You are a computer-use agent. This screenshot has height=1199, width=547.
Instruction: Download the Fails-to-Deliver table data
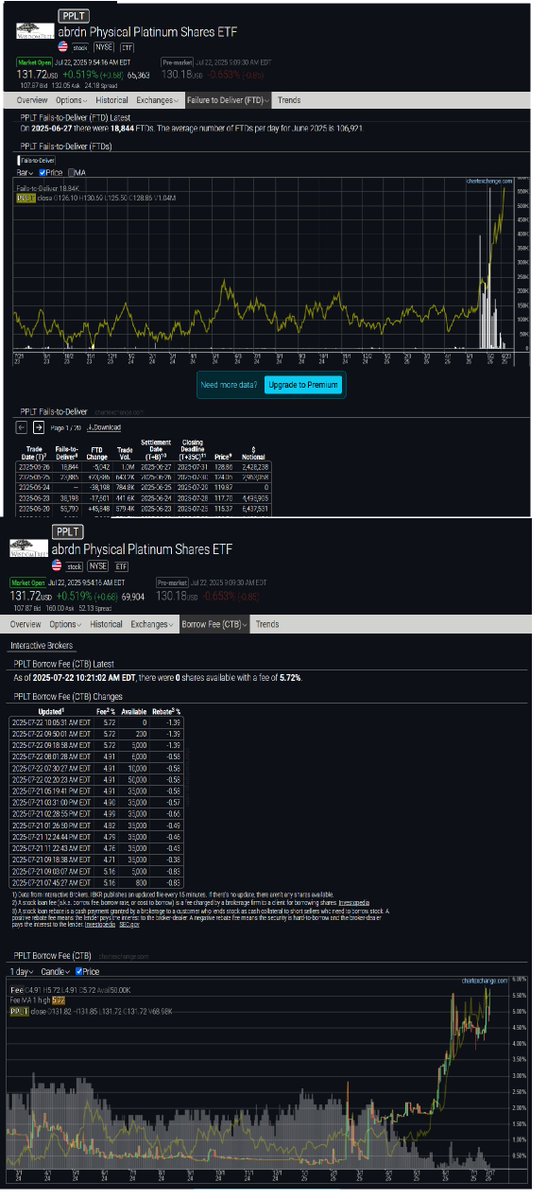tap(104, 427)
